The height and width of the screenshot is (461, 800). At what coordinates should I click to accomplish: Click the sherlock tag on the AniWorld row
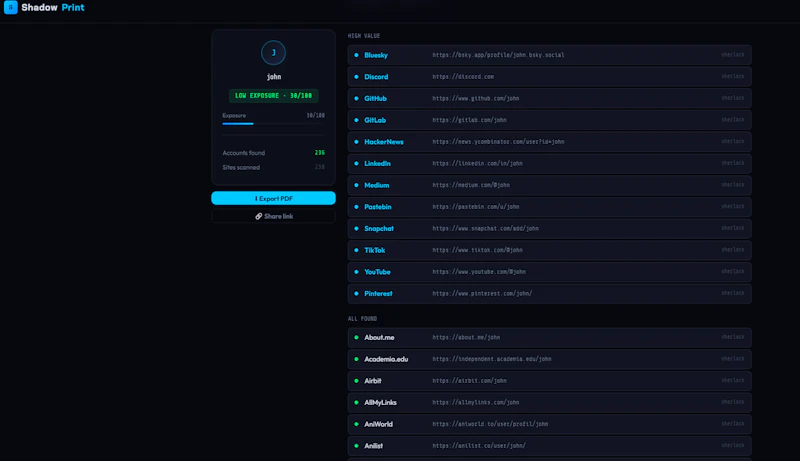(733, 424)
